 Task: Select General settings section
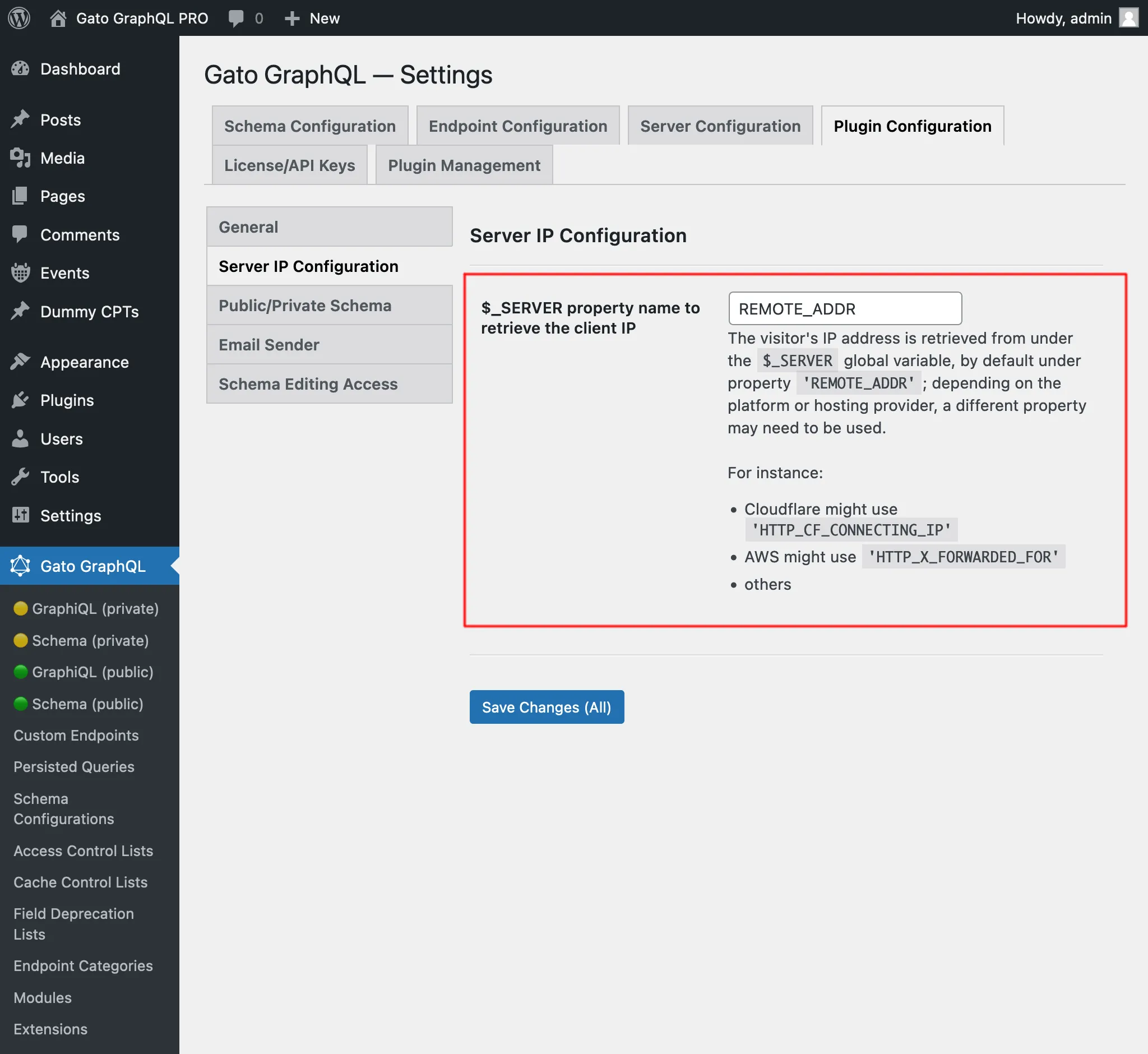[x=330, y=227]
